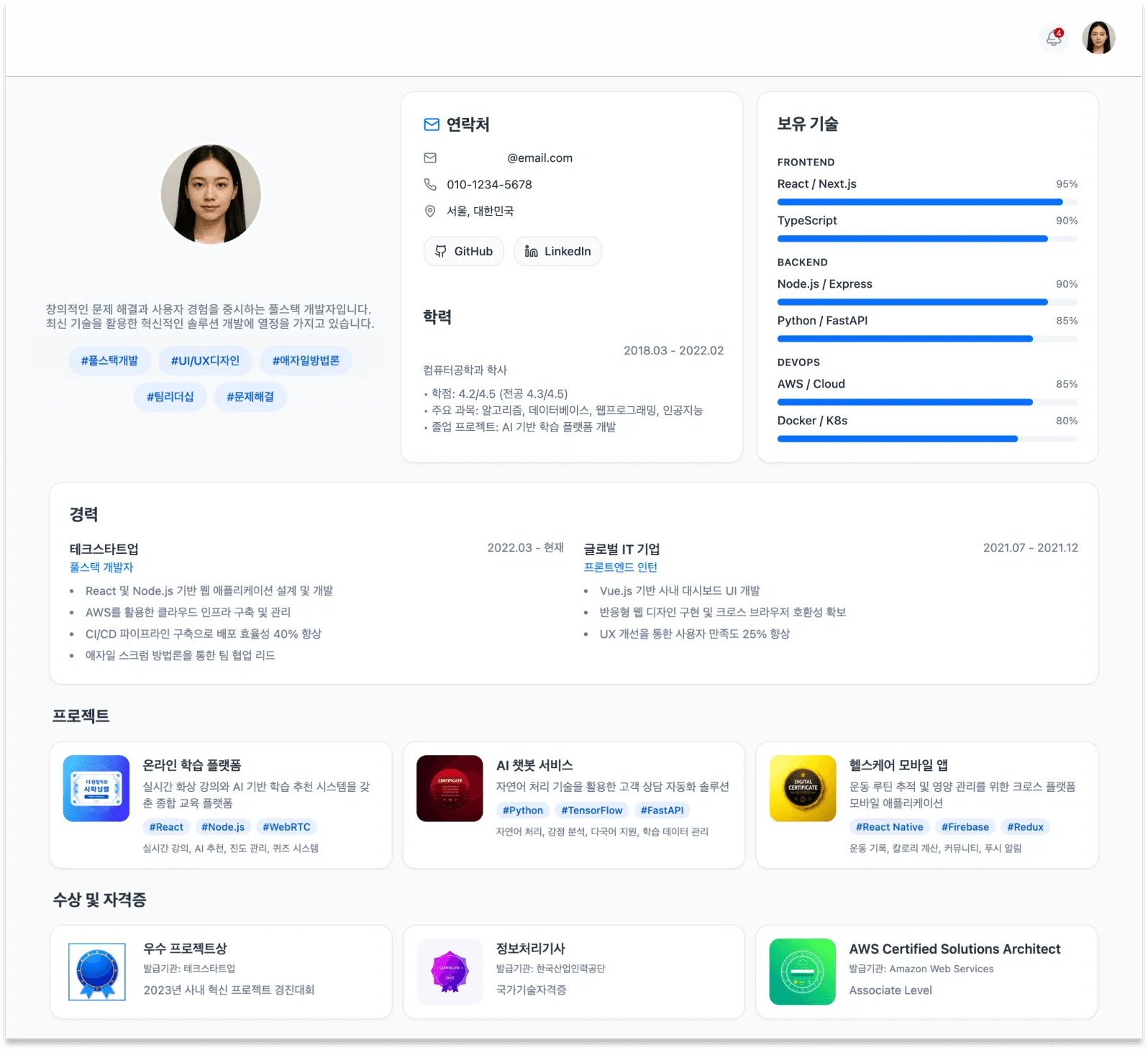Click the AWS Certified green badge icon
This screenshot has width=1148, height=1050.
click(803, 972)
